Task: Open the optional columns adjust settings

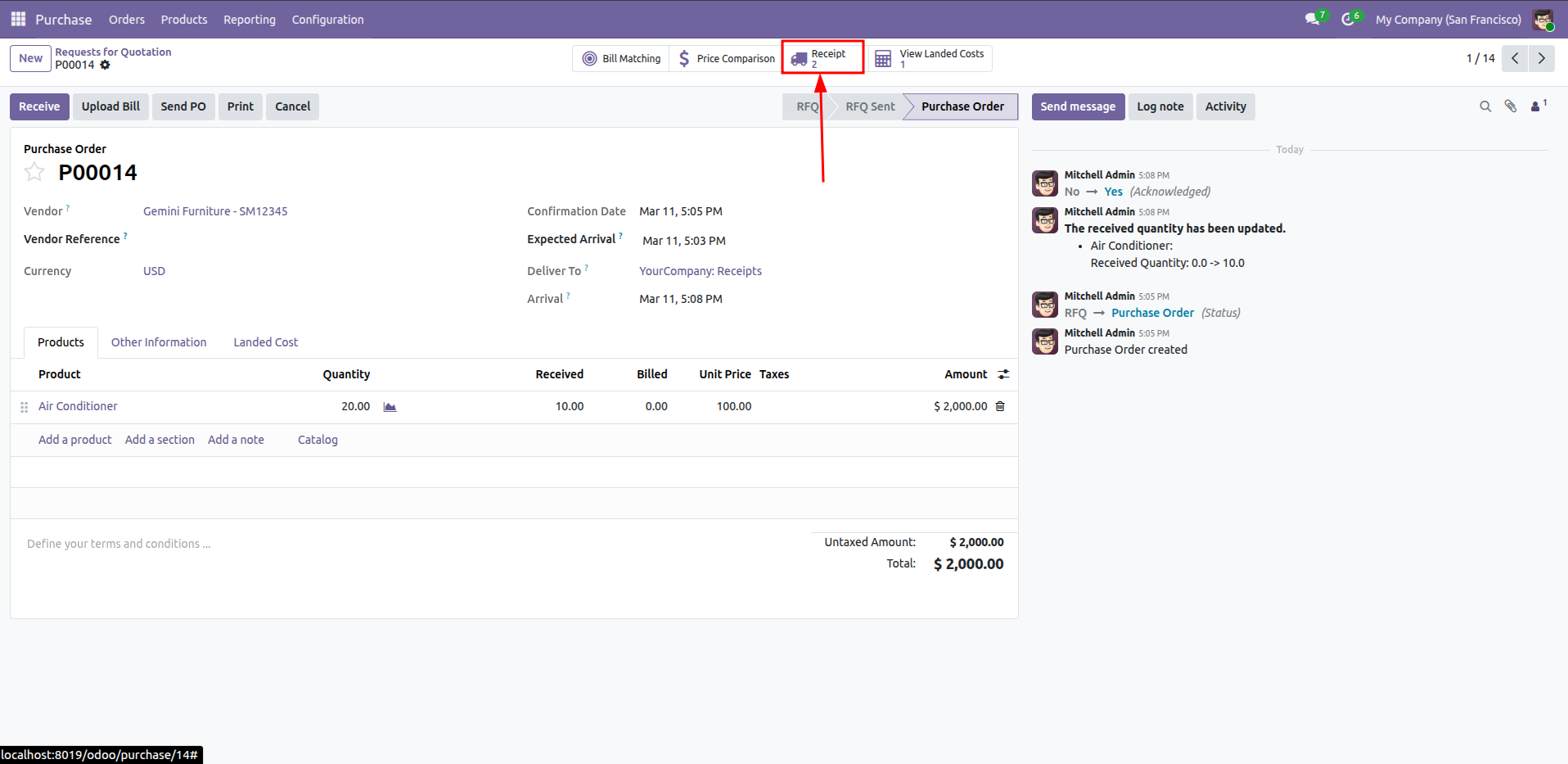Action: pyautogui.click(x=1003, y=374)
